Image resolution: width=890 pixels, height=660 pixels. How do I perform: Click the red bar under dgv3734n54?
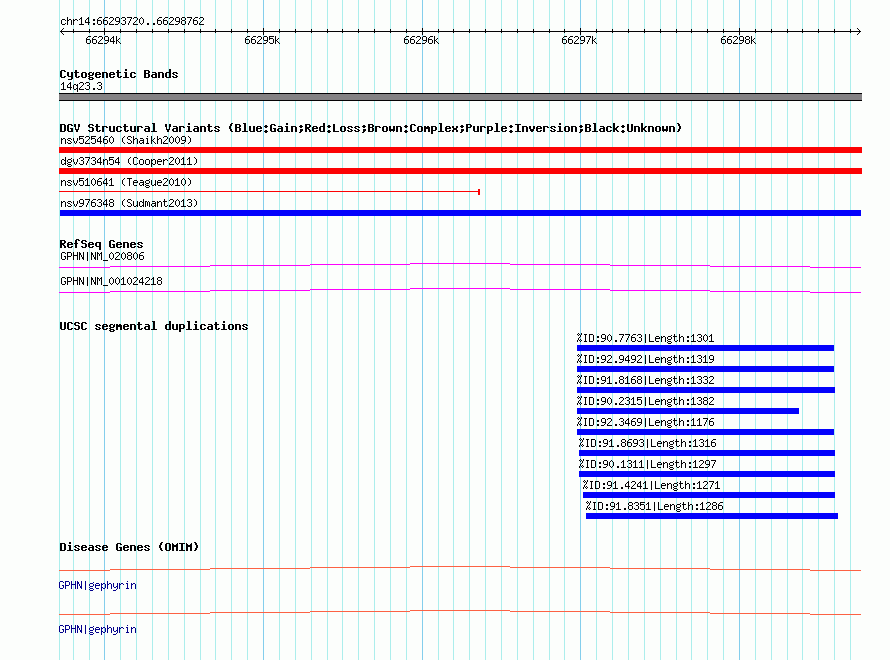click(460, 171)
